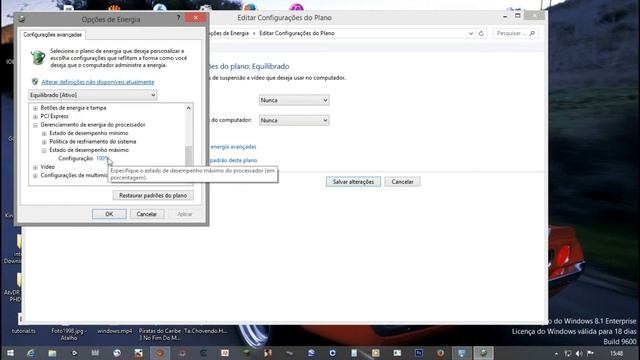The width and height of the screenshot is (640, 360).
Task: Select the windows.mp4 desktop file
Action: [x=115, y=331]
